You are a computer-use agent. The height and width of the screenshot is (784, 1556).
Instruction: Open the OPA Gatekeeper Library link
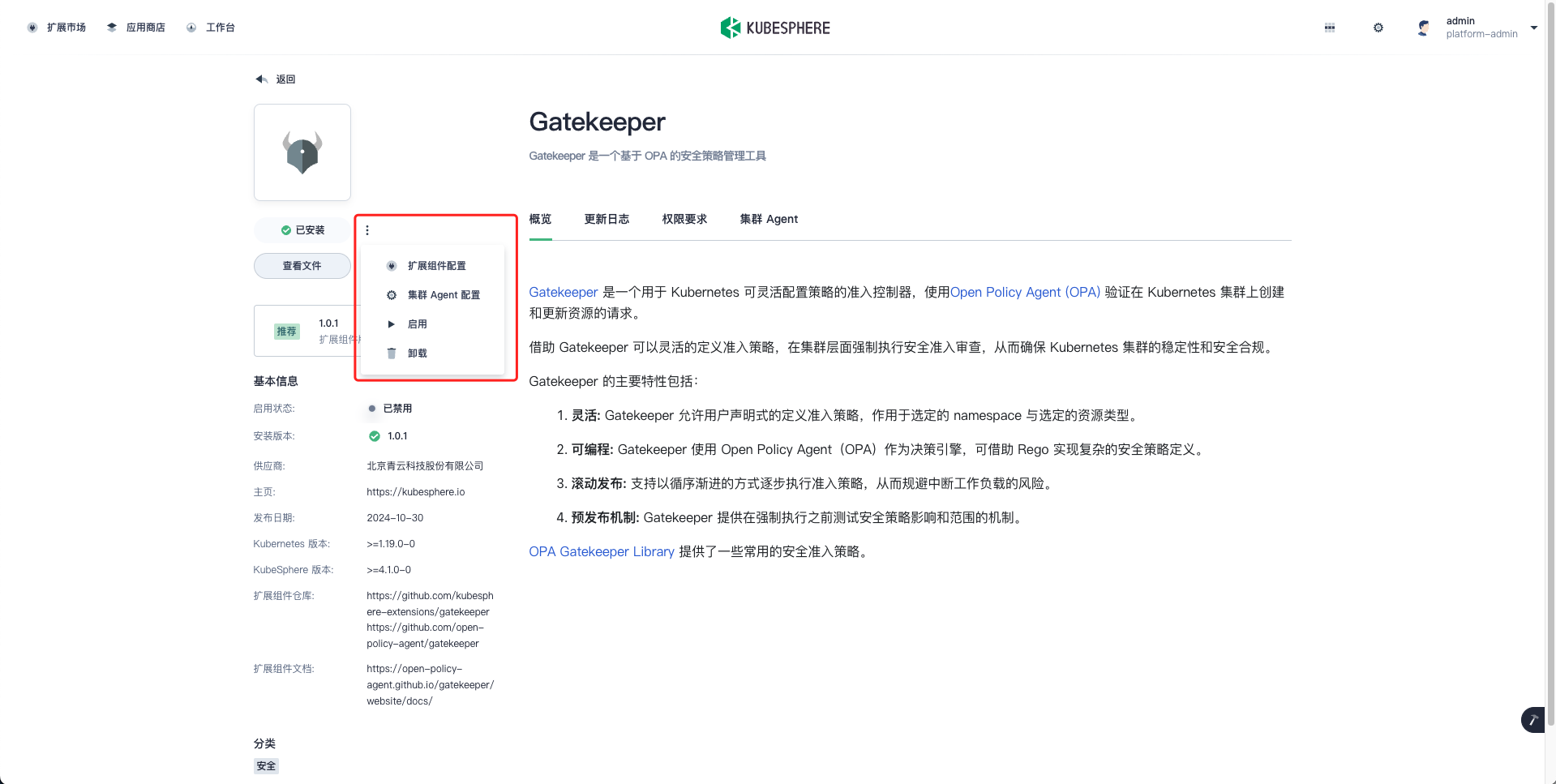click(602, 551)
